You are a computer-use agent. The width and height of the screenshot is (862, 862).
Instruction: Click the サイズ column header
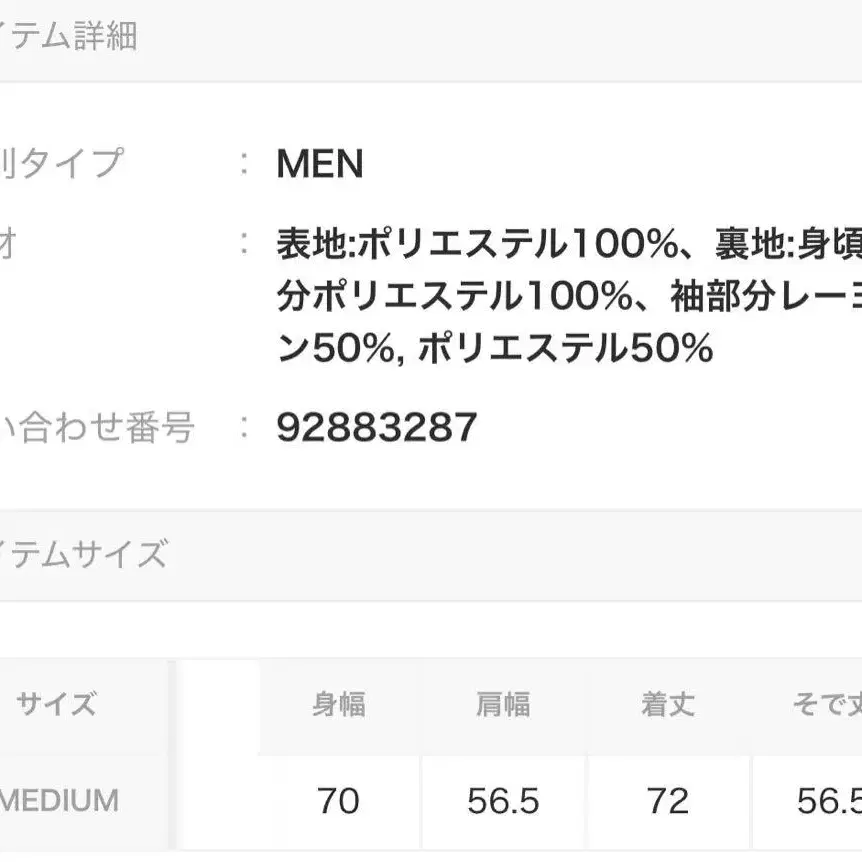[56, 704]
